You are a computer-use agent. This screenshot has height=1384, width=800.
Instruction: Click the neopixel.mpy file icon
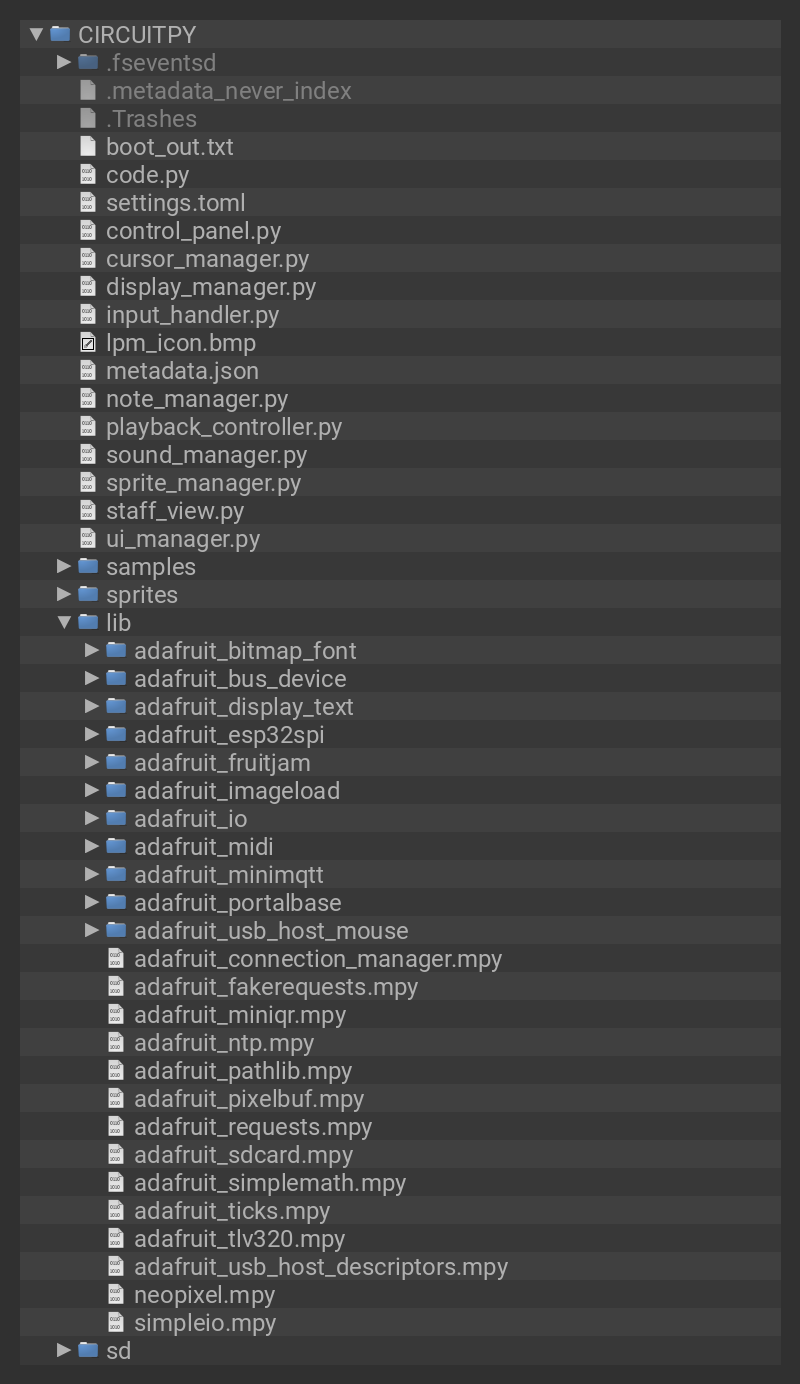point(116,1295)
